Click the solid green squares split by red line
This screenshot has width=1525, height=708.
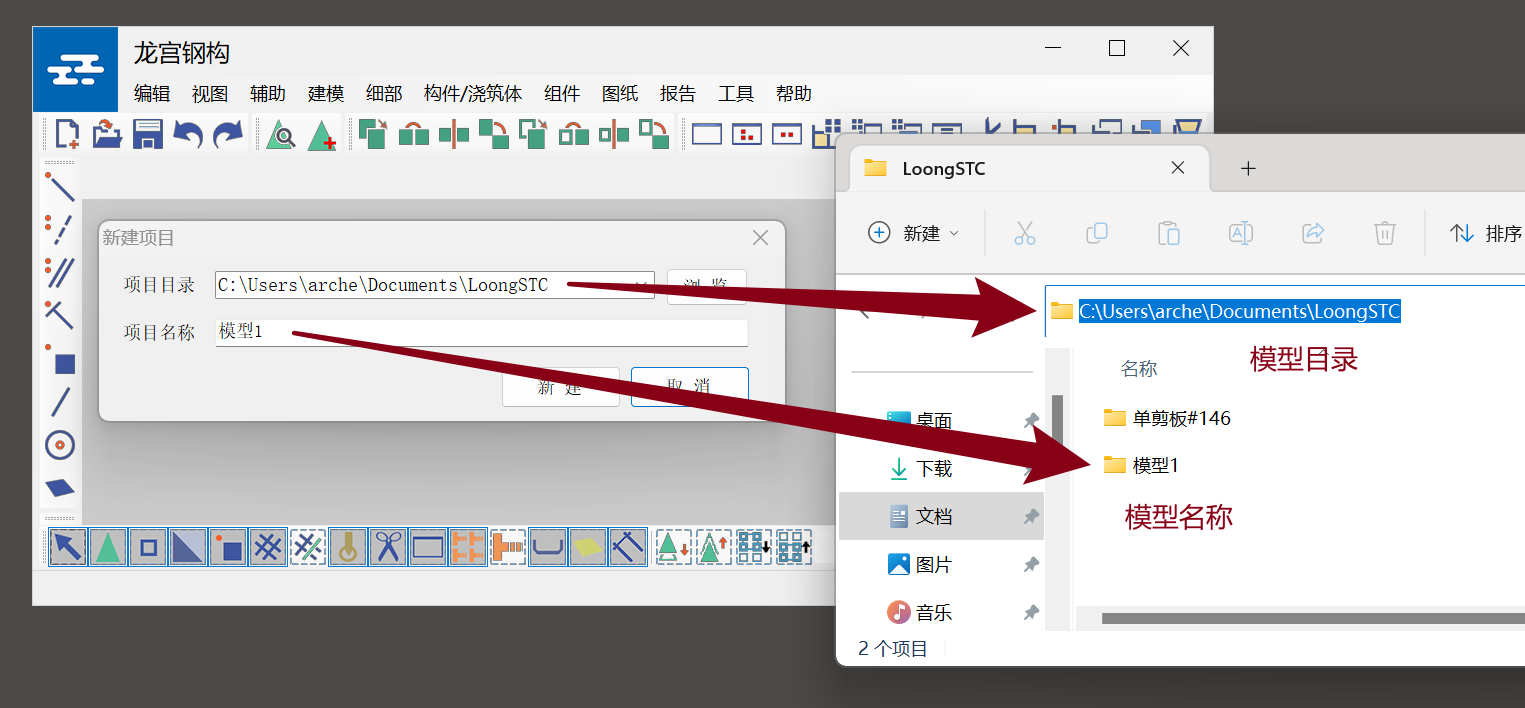[453, 133]
